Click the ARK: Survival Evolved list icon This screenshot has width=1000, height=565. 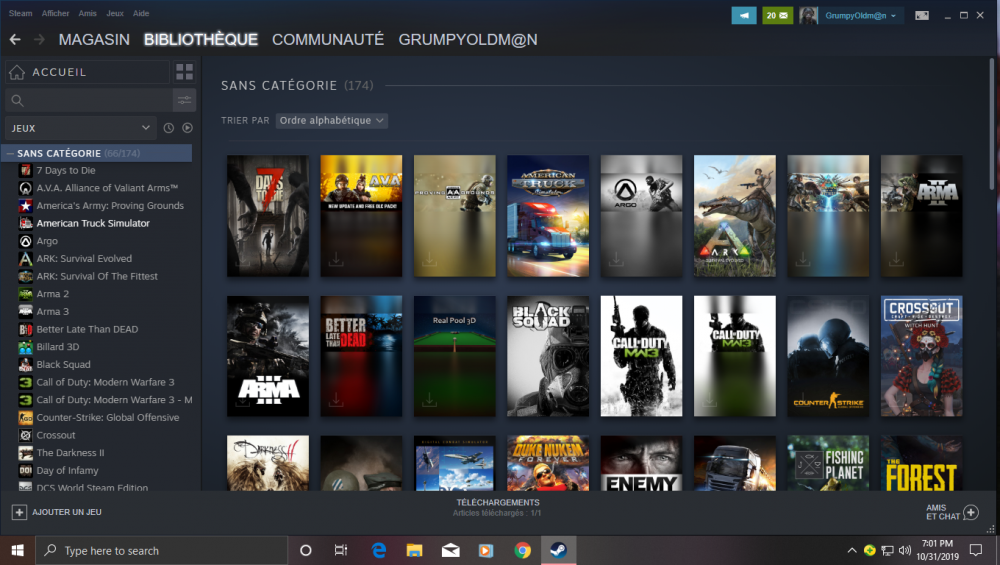pos(26,259)
